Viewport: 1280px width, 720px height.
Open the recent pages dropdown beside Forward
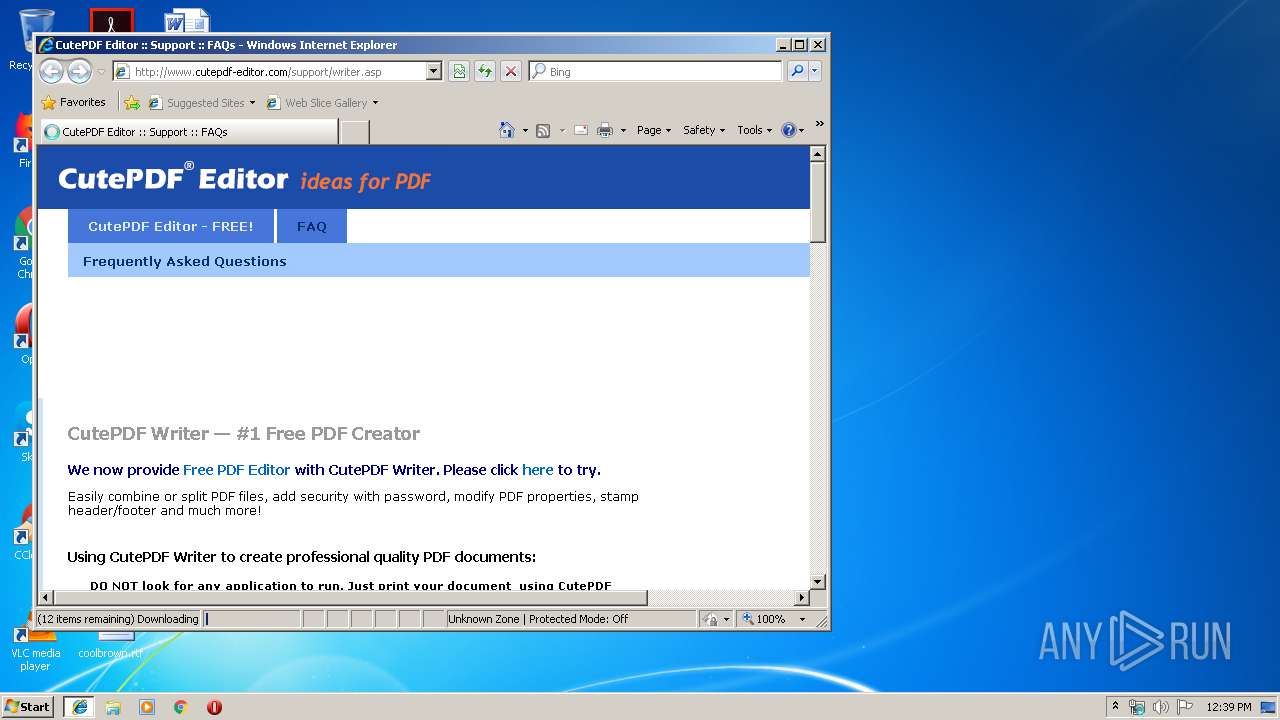pyautogui.click(x=101, y=72)
